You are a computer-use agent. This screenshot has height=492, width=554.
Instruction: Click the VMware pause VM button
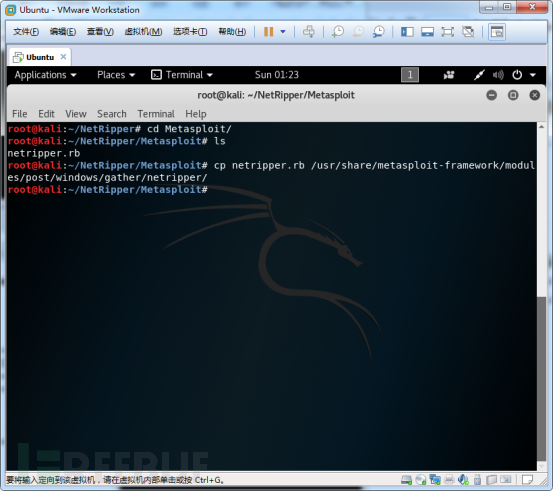coord(269,32)
